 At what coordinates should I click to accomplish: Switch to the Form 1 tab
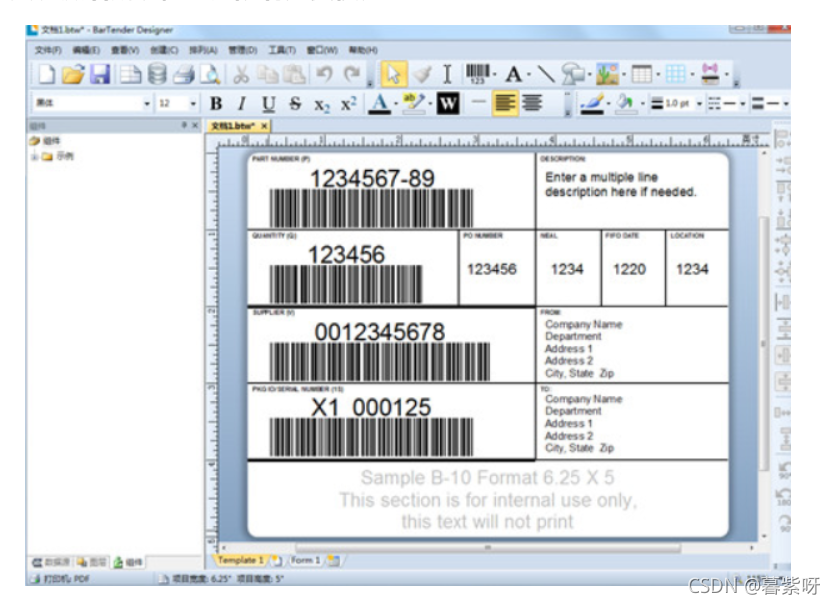coord(305,560)
